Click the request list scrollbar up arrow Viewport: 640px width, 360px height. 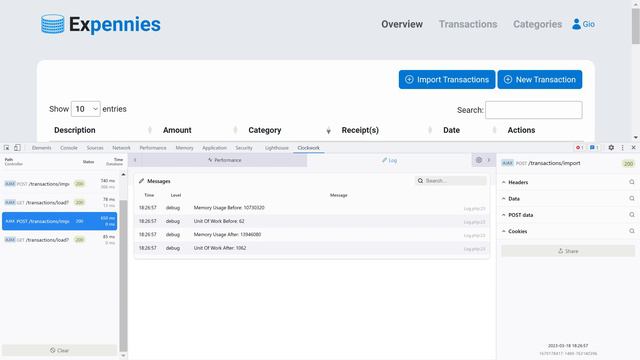pos(123,175)
